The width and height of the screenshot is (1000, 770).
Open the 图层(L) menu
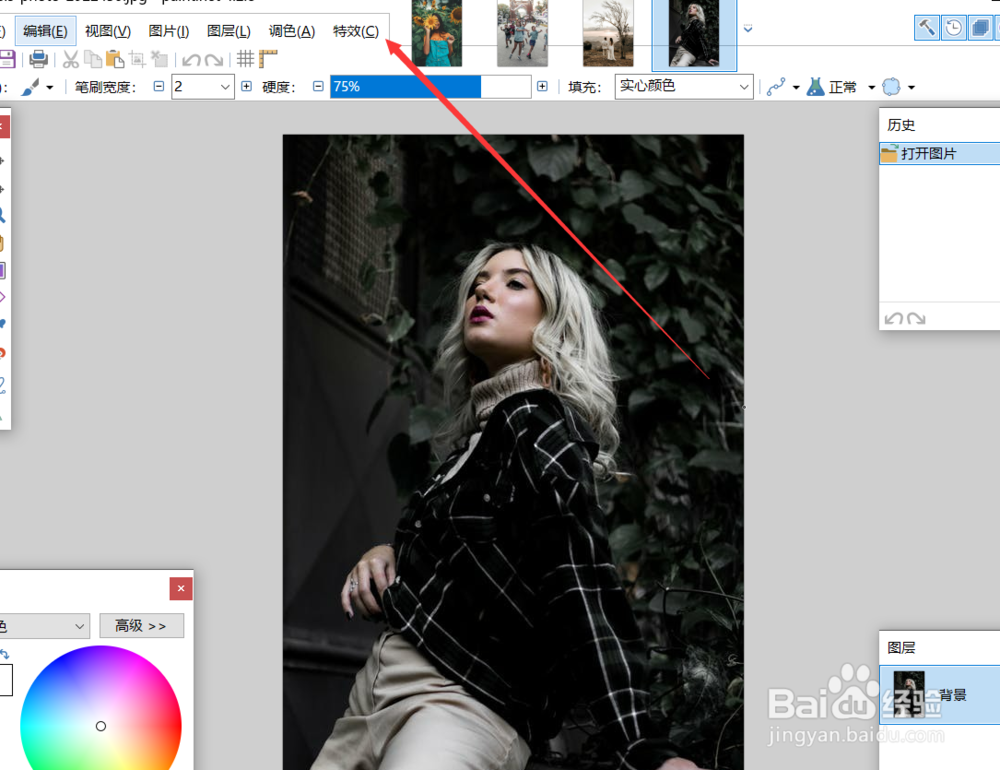click(228, 31)
